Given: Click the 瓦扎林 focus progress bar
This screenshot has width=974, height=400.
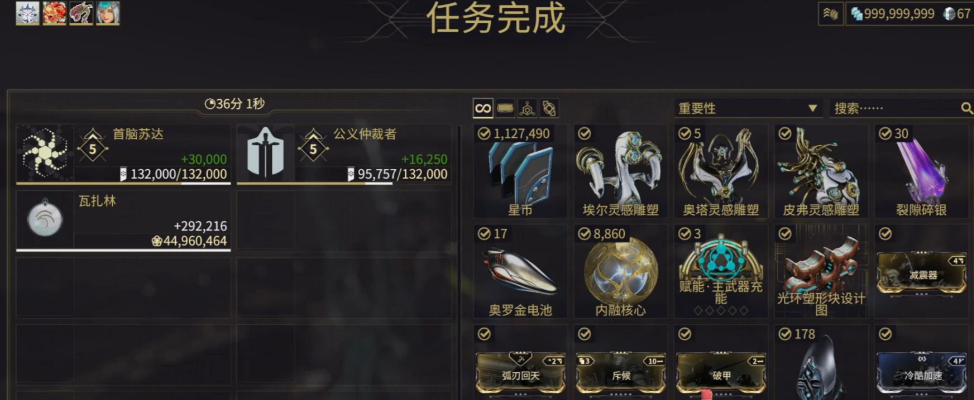Looking at the screenshot, I should tap(124, 250).
